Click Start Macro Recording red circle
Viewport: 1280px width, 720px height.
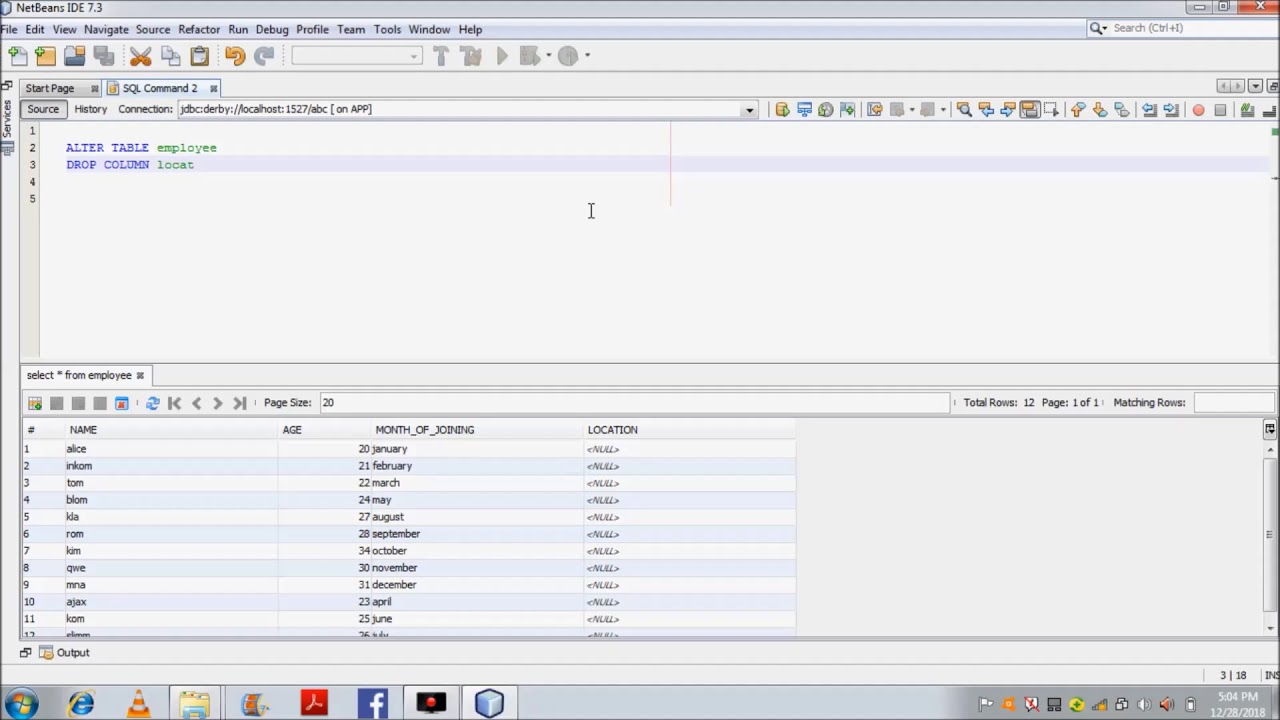click(x=1198, y=110)
